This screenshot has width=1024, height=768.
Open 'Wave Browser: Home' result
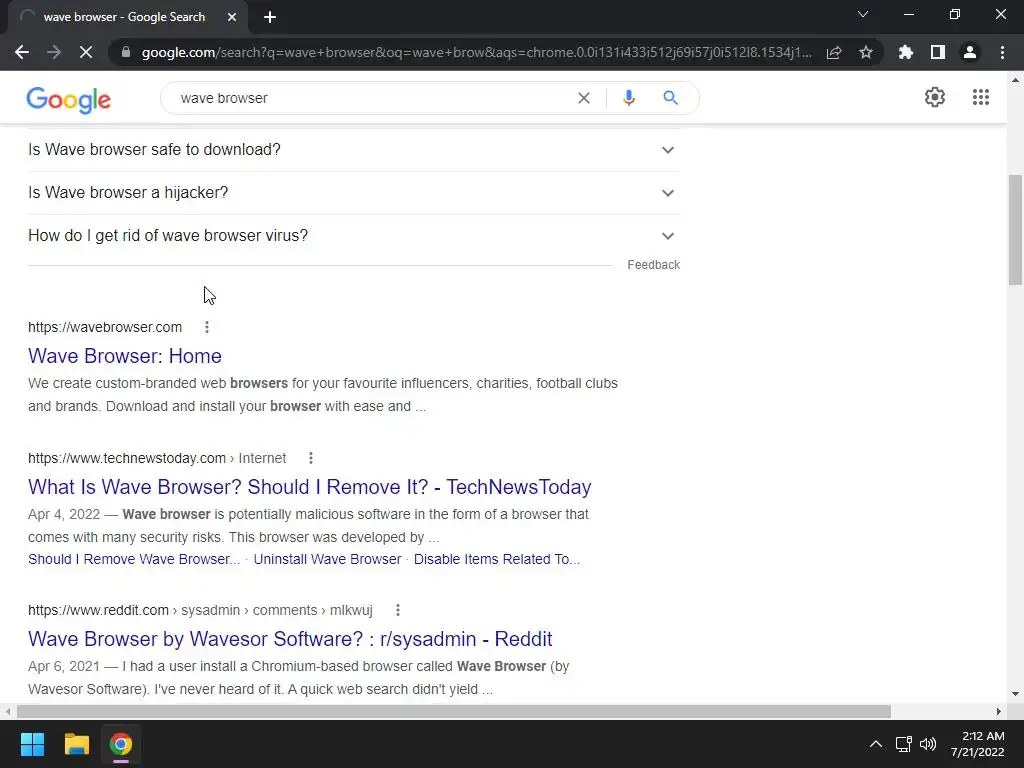pyautogui.click(x=125, y=356)
